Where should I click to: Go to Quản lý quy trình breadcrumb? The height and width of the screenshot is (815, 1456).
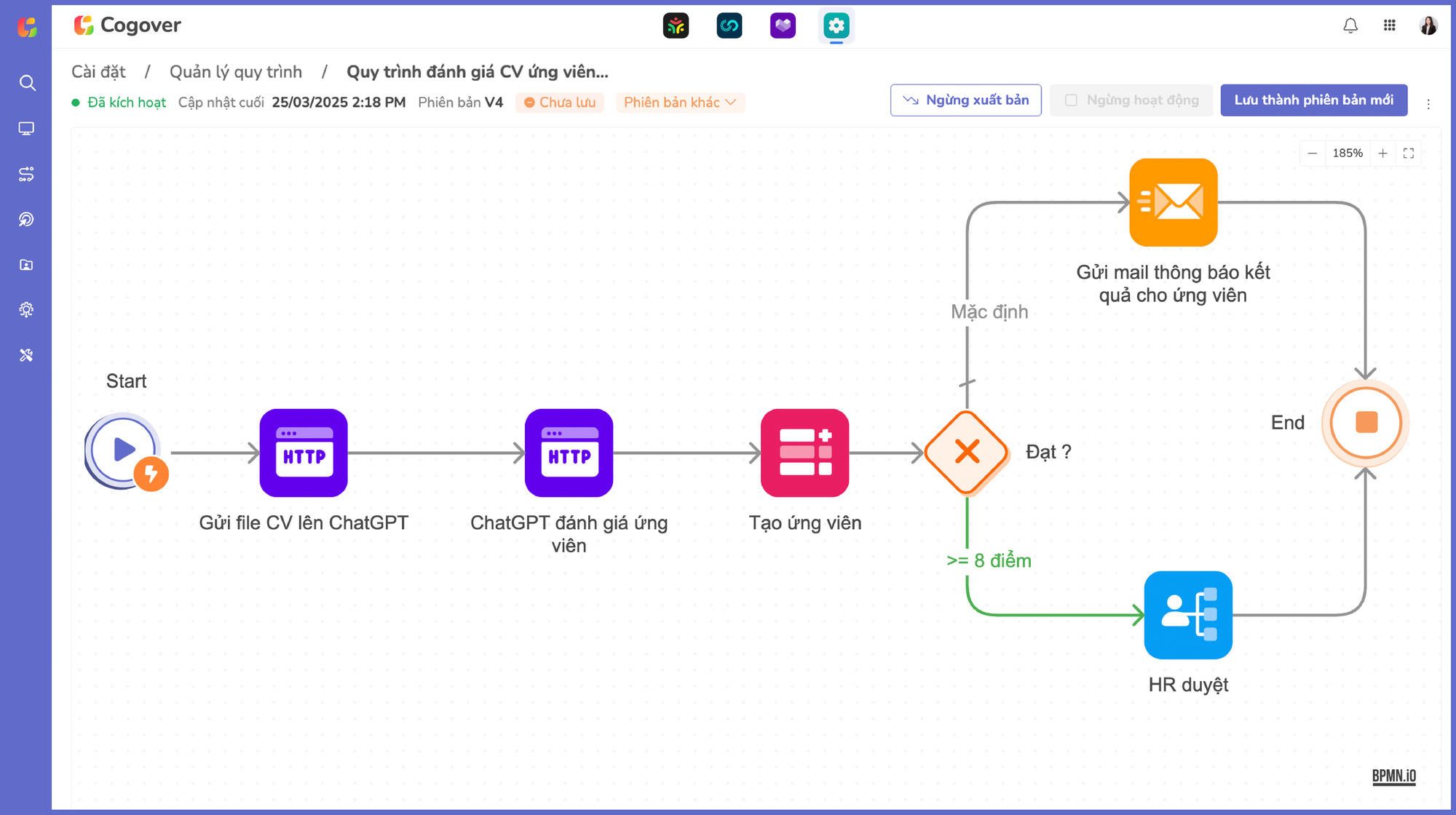tap(235, 72)
